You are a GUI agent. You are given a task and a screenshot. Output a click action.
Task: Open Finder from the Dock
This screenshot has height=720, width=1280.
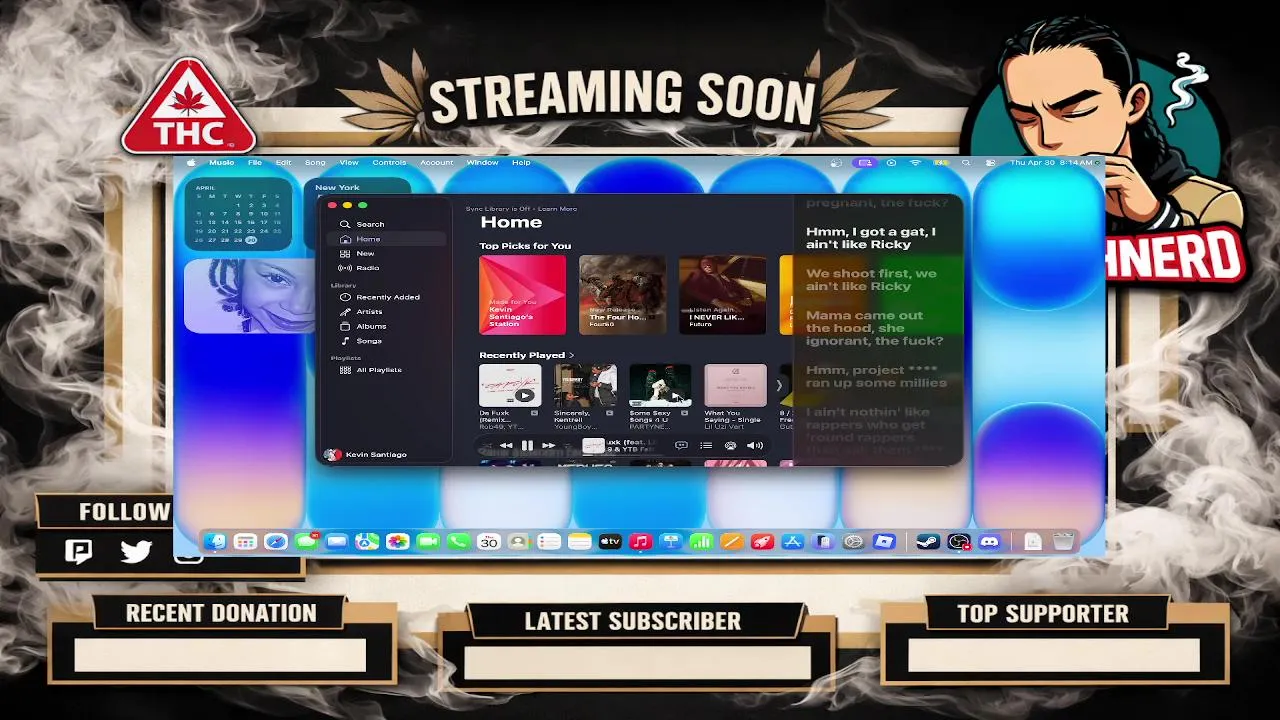(x=214, y=541)
